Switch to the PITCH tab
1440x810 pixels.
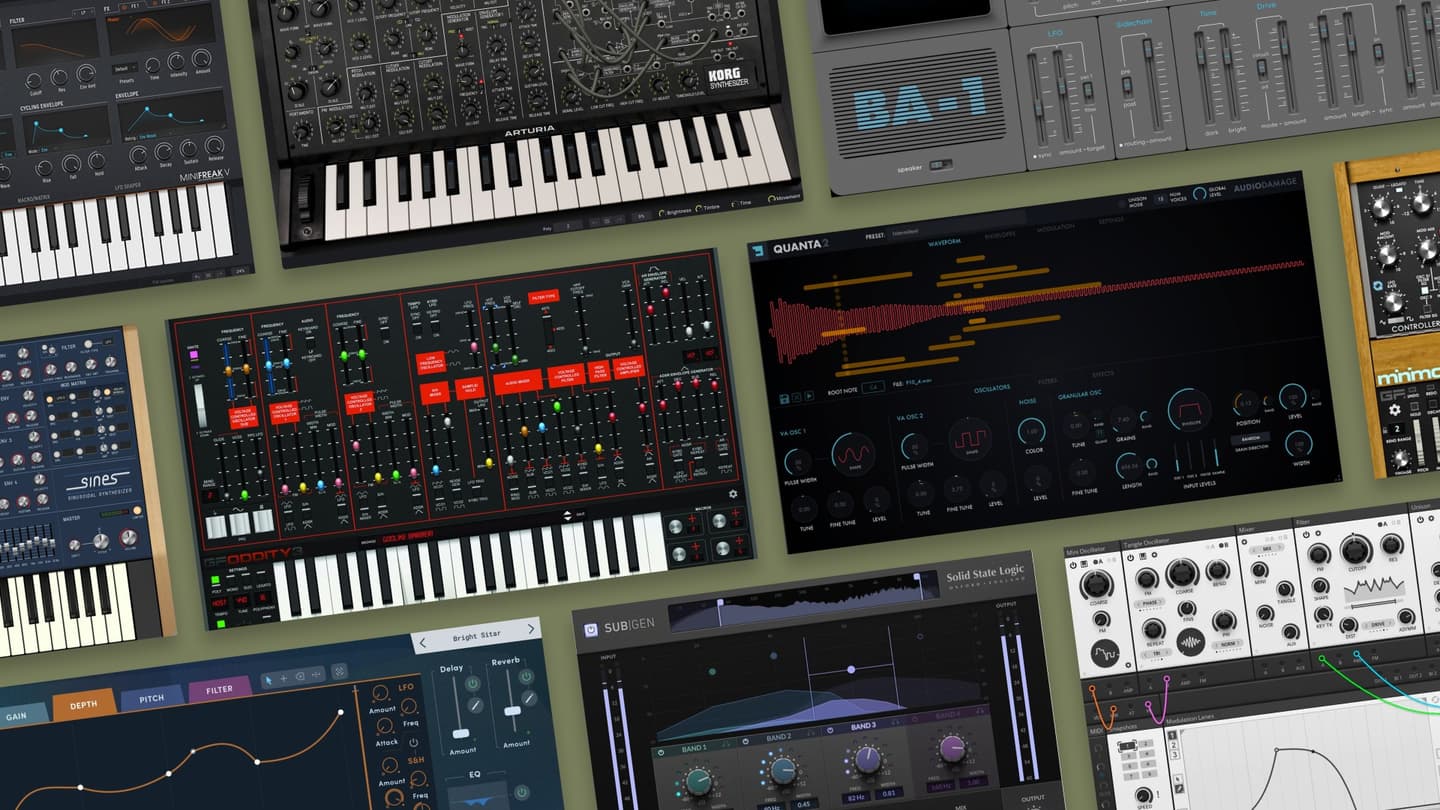point(152,699)
